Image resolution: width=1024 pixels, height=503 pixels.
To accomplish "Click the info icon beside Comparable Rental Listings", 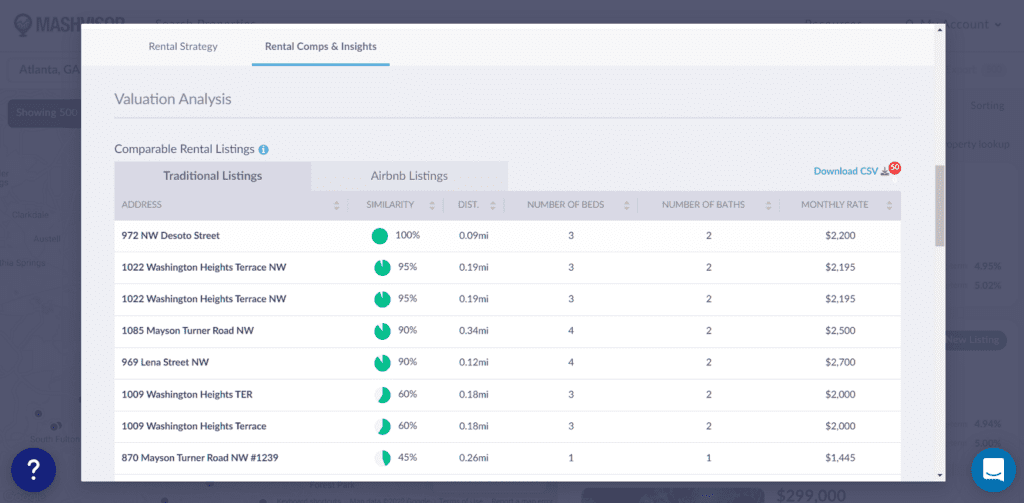I will [x=264, y=150].
